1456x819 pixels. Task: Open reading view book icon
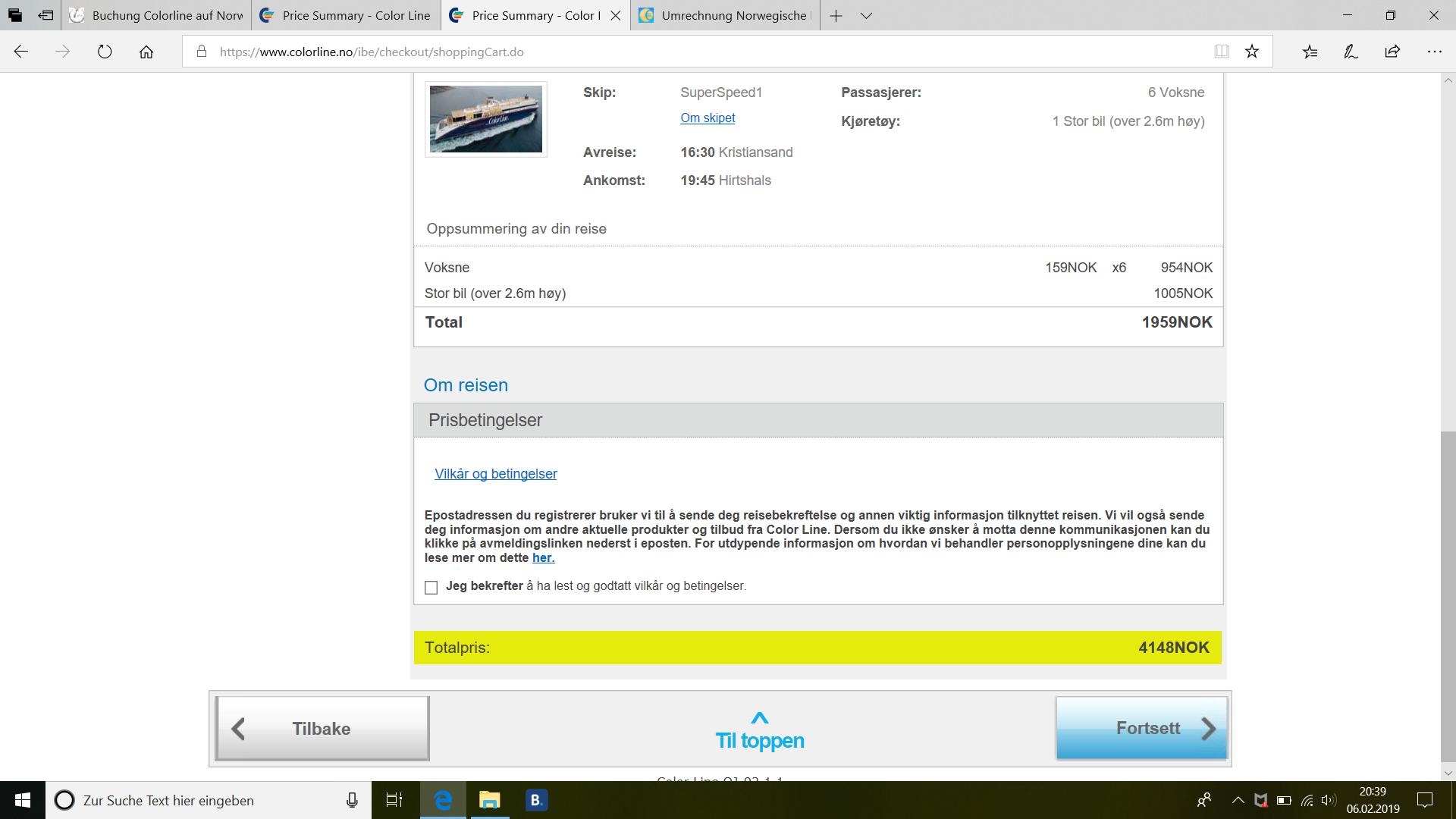point(1222,52)
